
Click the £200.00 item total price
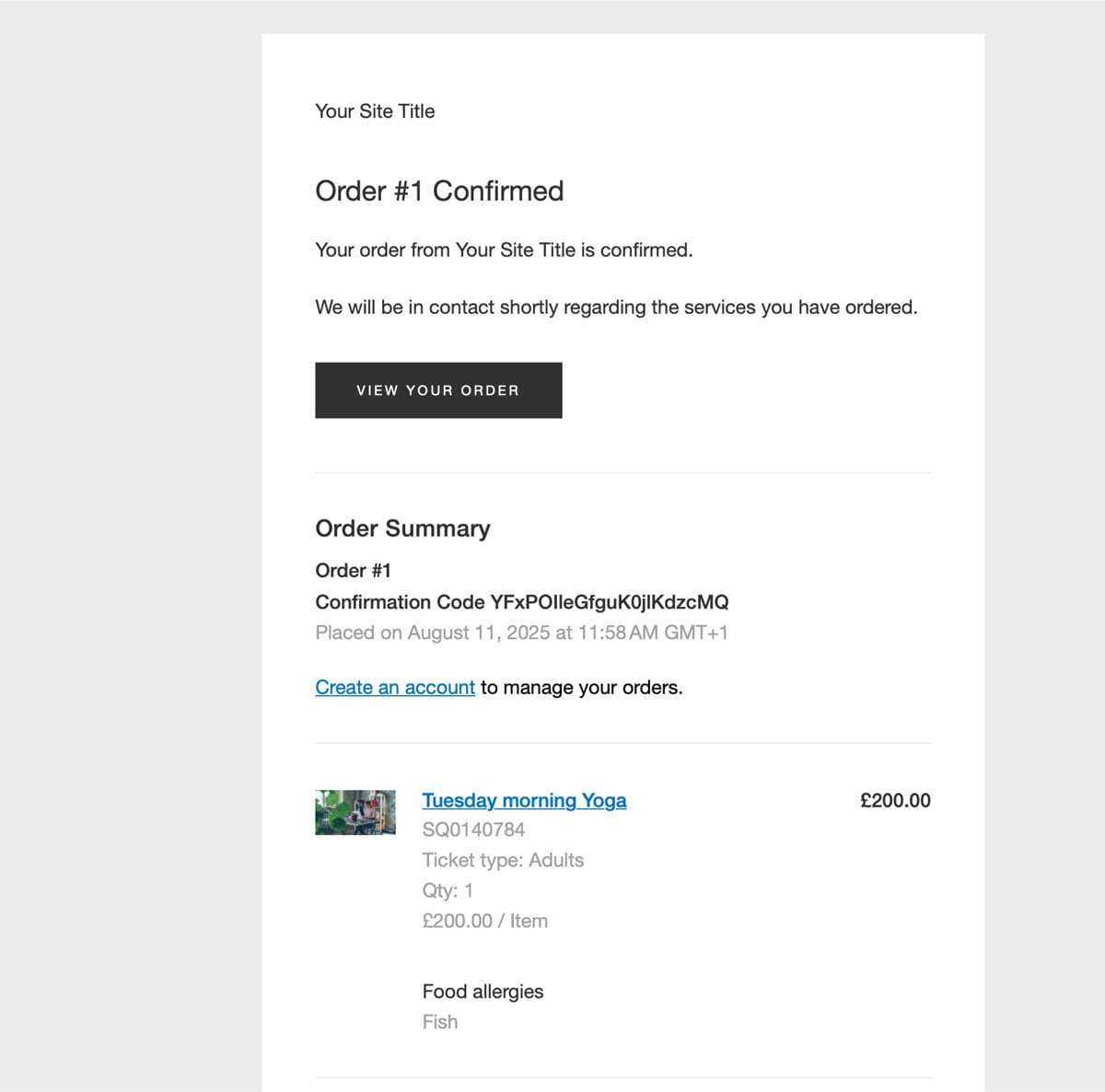(x=895, y=801)
